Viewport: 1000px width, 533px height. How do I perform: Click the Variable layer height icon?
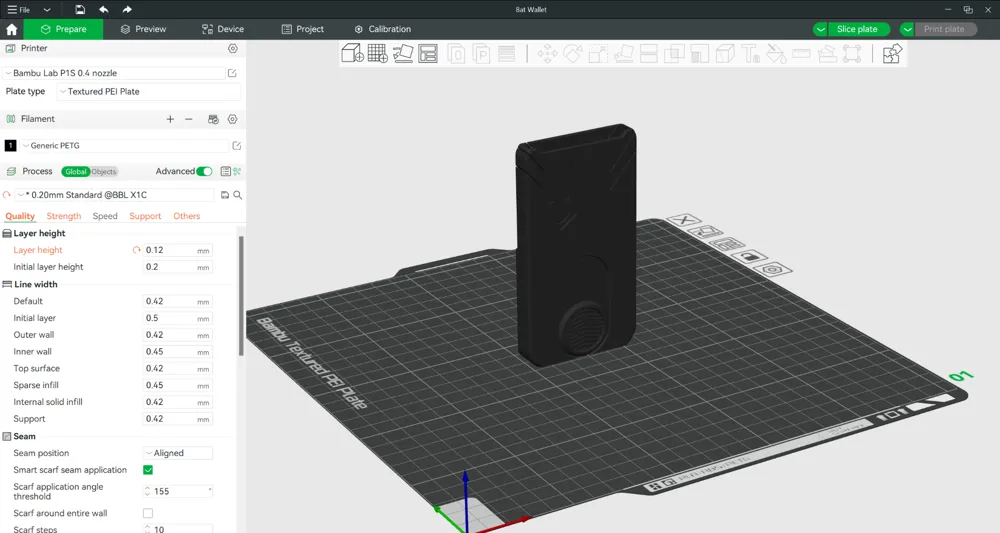coord(506,54)
